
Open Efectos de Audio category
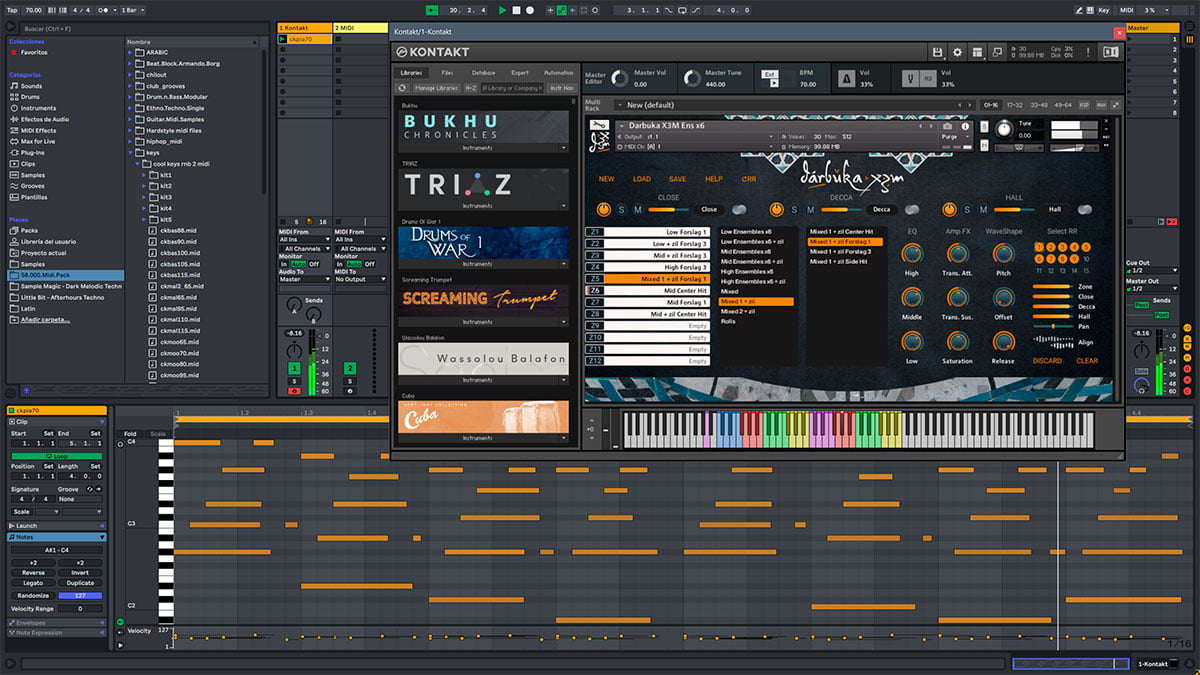click(45, 119)
